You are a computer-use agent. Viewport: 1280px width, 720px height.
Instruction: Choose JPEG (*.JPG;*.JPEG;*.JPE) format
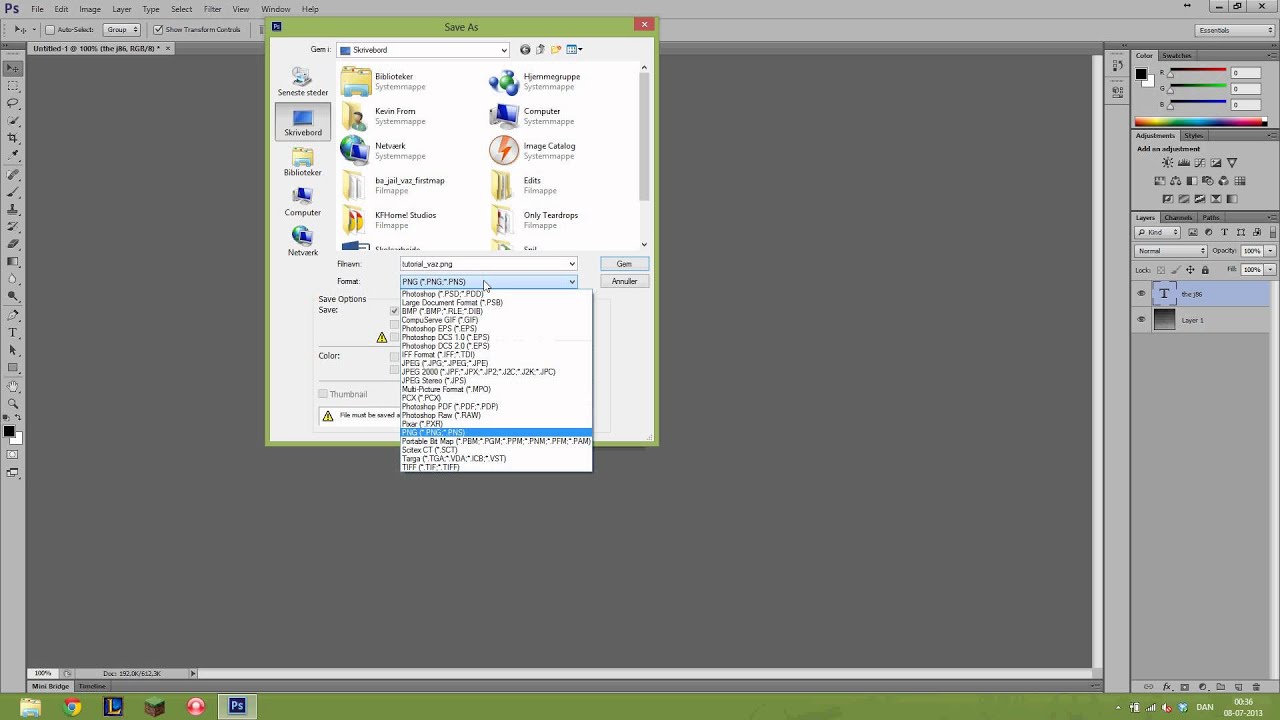[x=445, y=363]
